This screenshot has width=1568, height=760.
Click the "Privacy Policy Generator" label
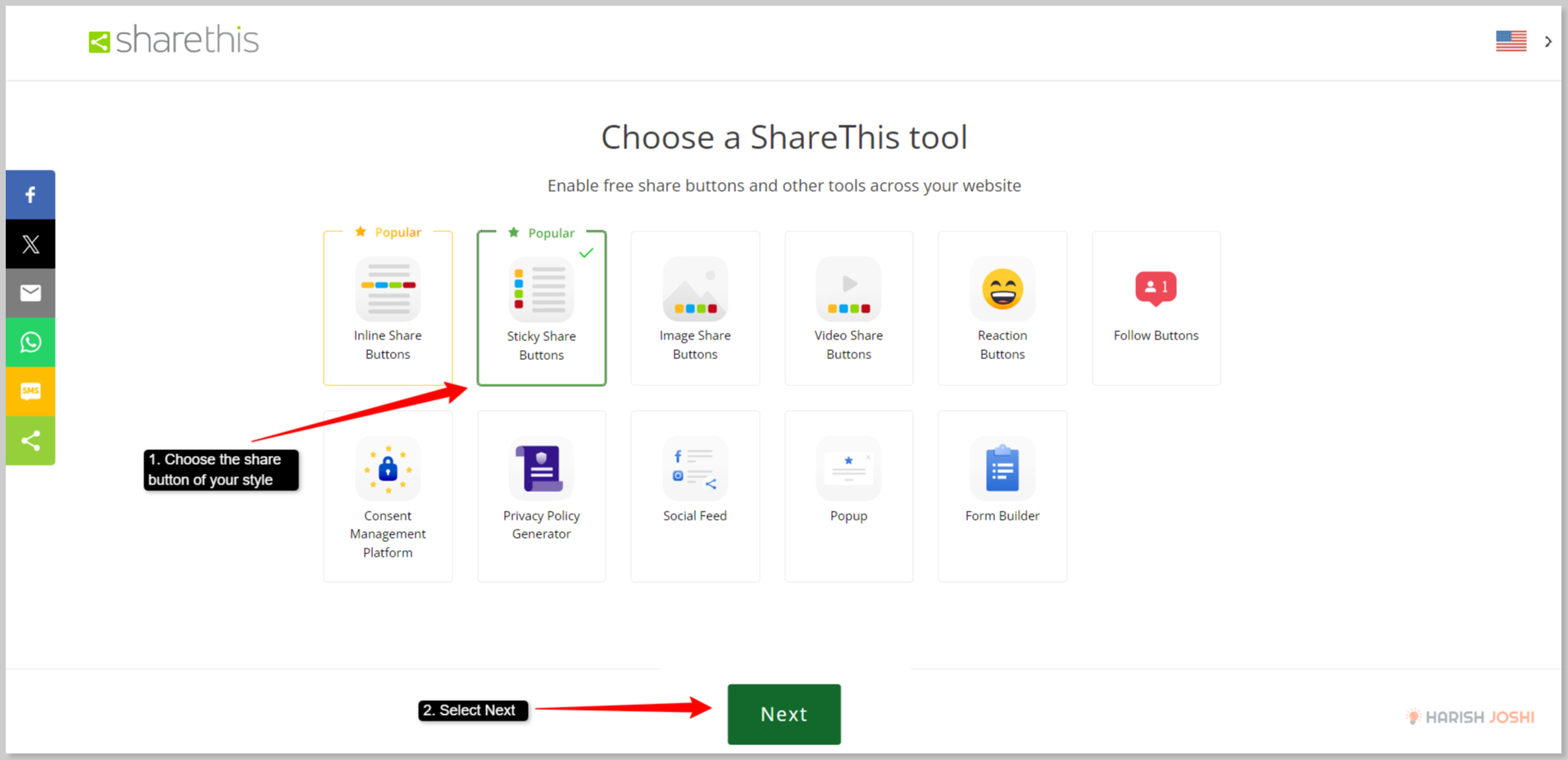(541, 525)
